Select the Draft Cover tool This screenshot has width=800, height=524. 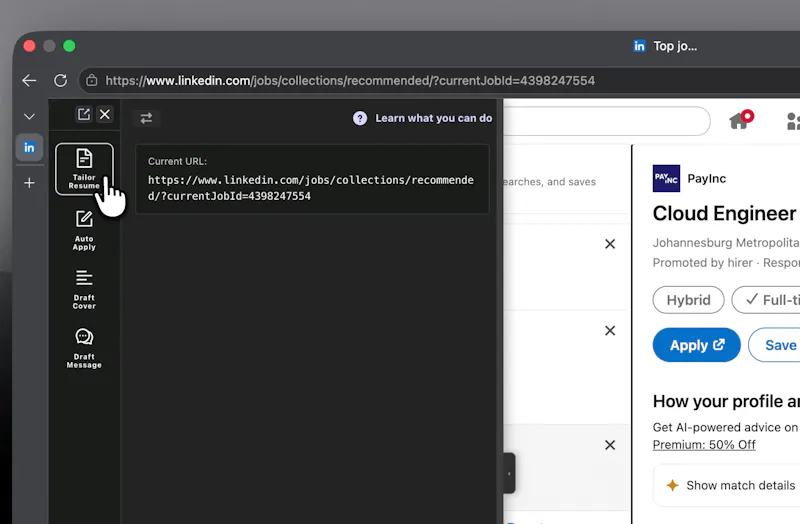click(84, 289)
